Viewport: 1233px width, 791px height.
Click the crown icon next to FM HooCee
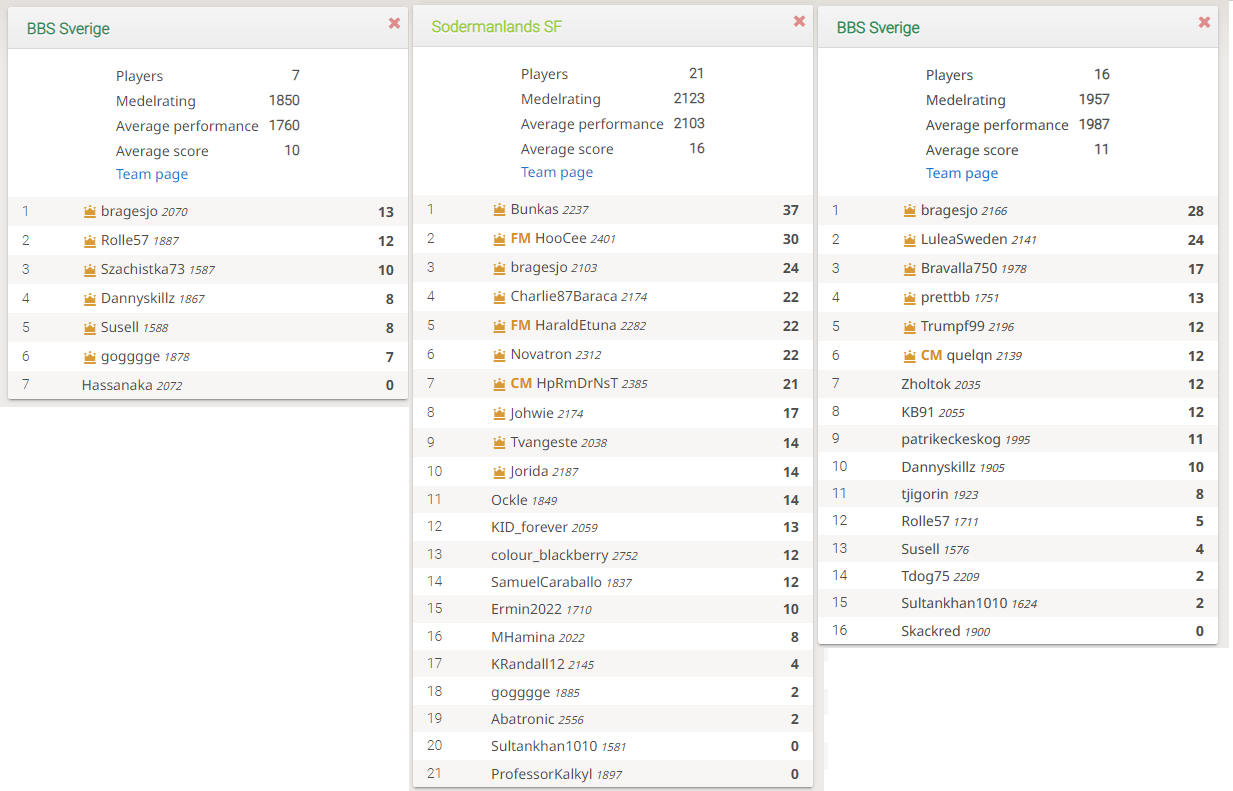[499, 239]
